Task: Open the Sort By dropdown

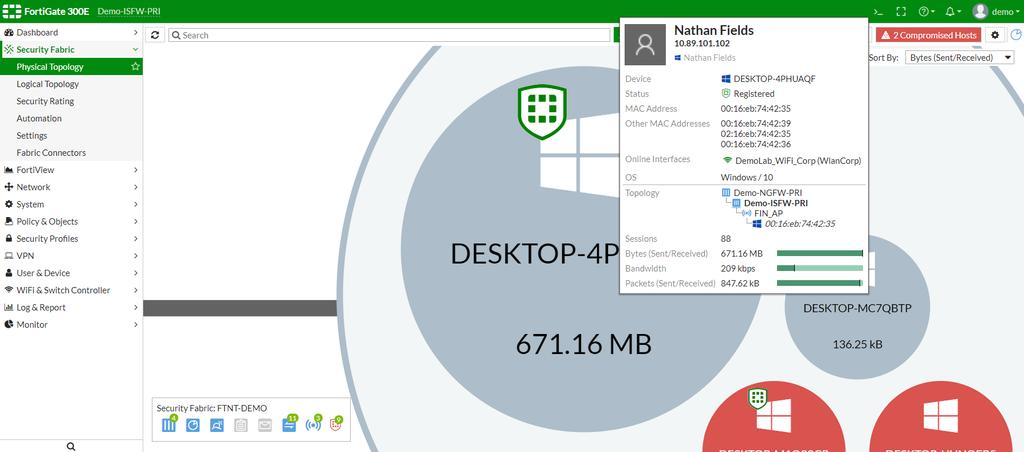Action: 959,57
